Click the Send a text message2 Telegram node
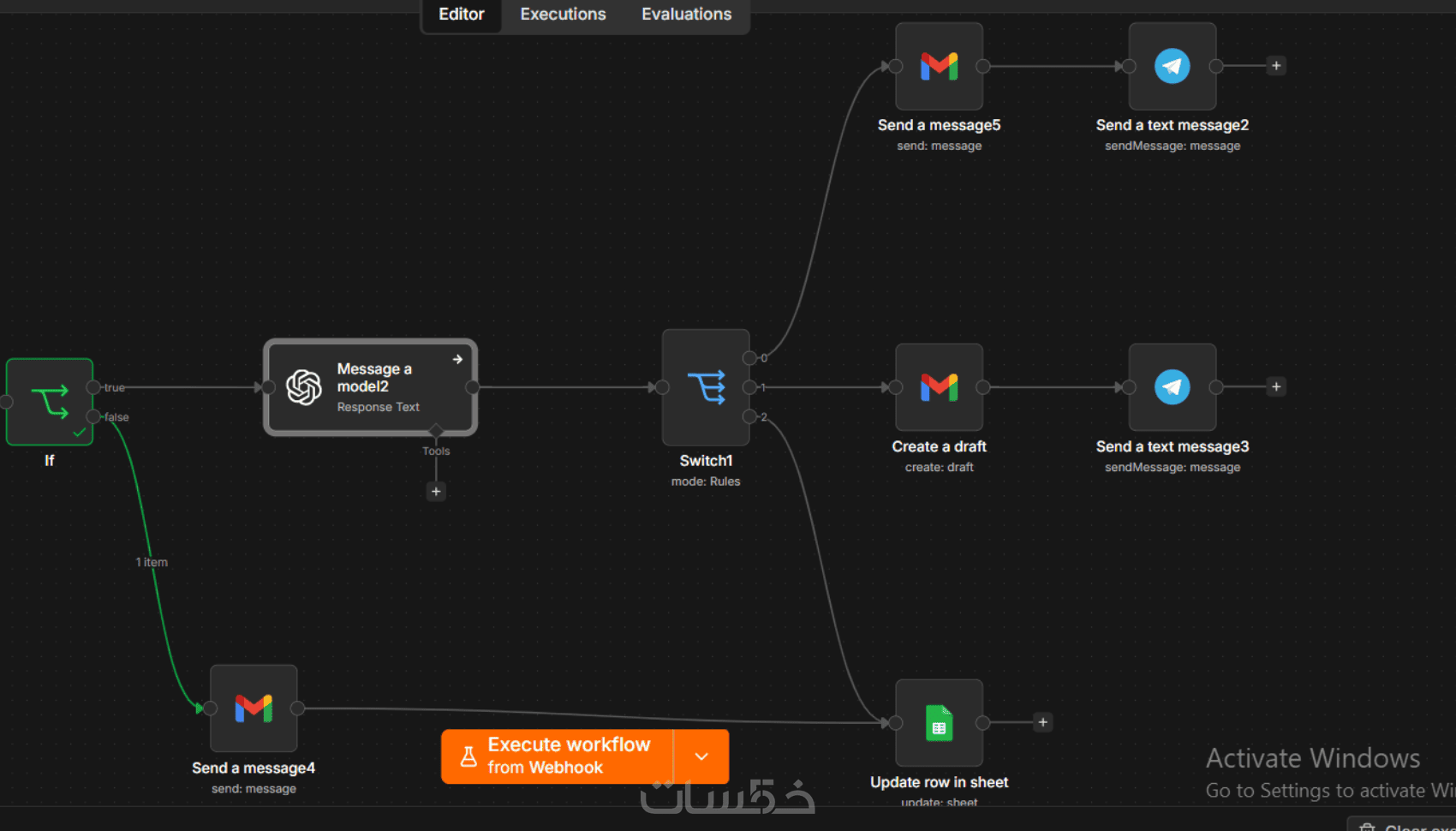1456x831 pixels. (x=1173, y=66)
